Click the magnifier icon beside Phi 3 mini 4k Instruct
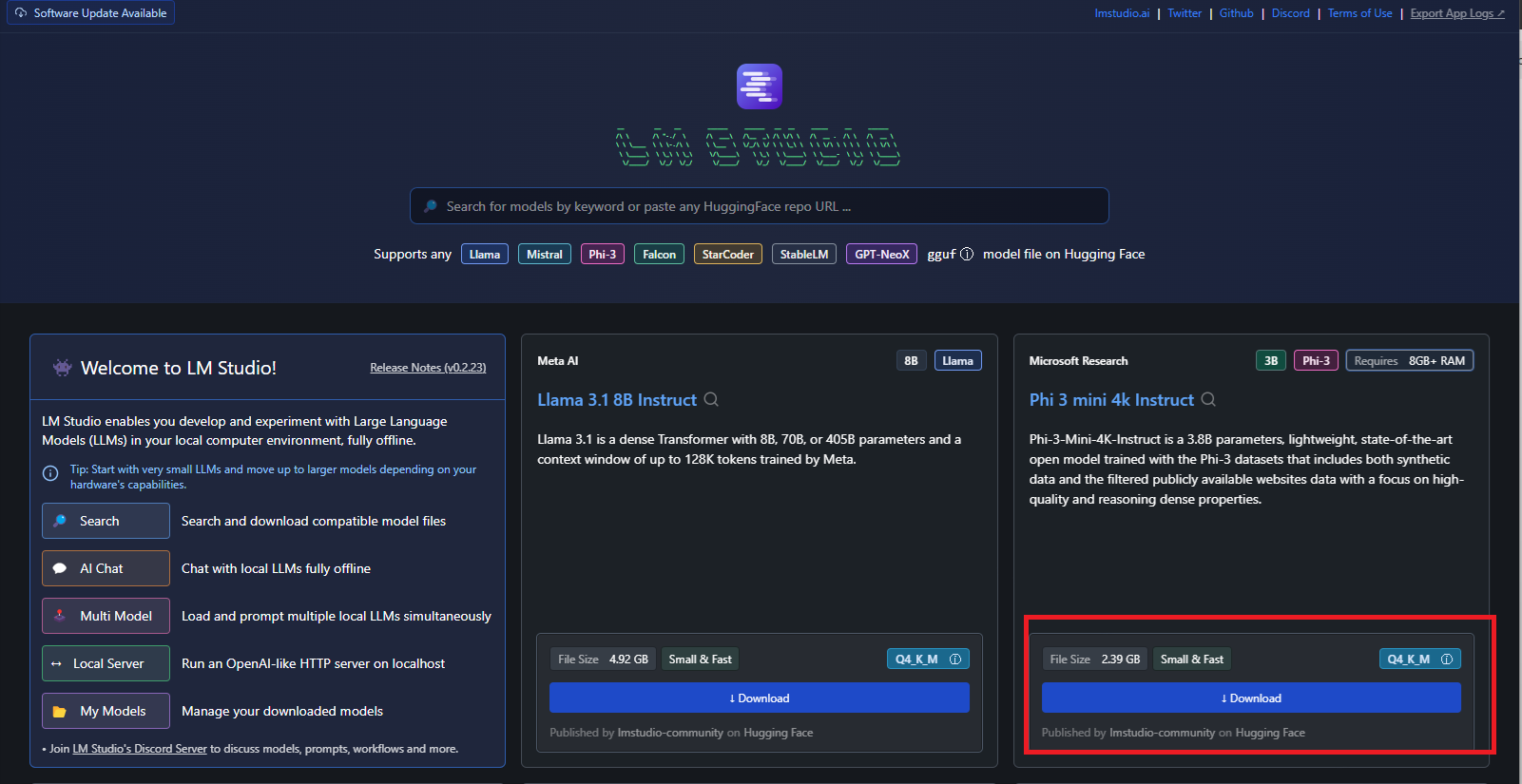 (1208, 399)
